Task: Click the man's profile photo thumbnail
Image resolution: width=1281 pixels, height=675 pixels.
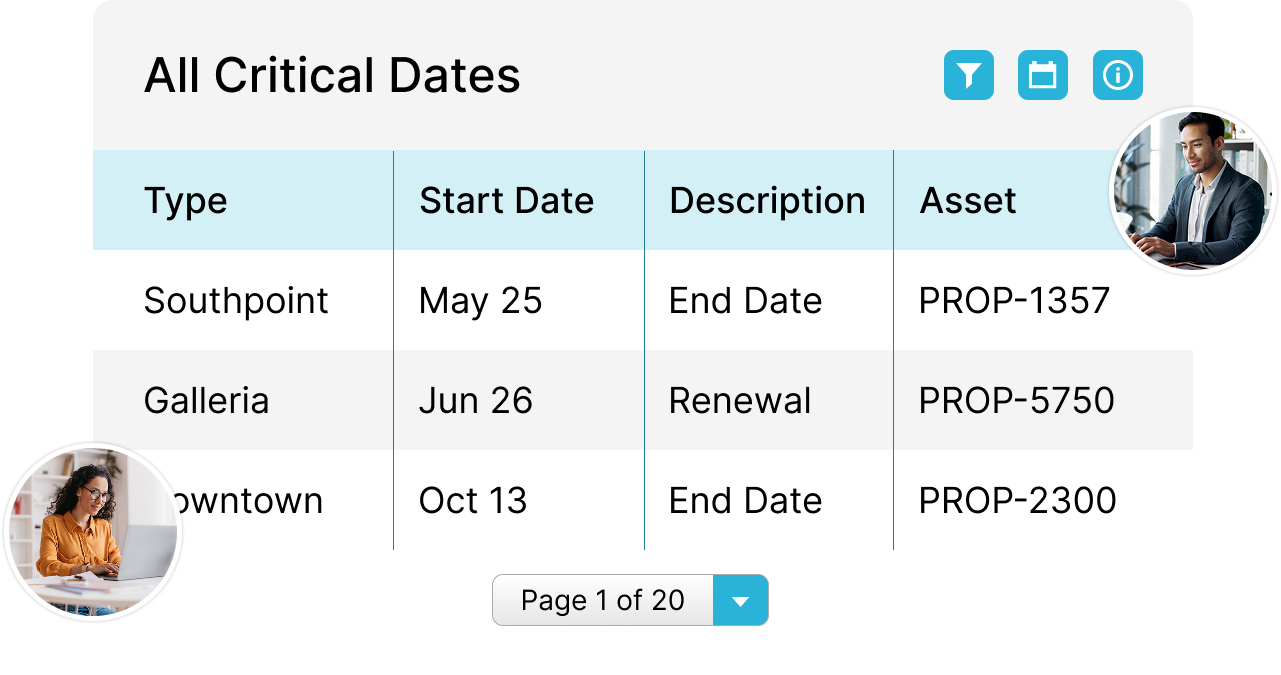Action: point(1195,191)
